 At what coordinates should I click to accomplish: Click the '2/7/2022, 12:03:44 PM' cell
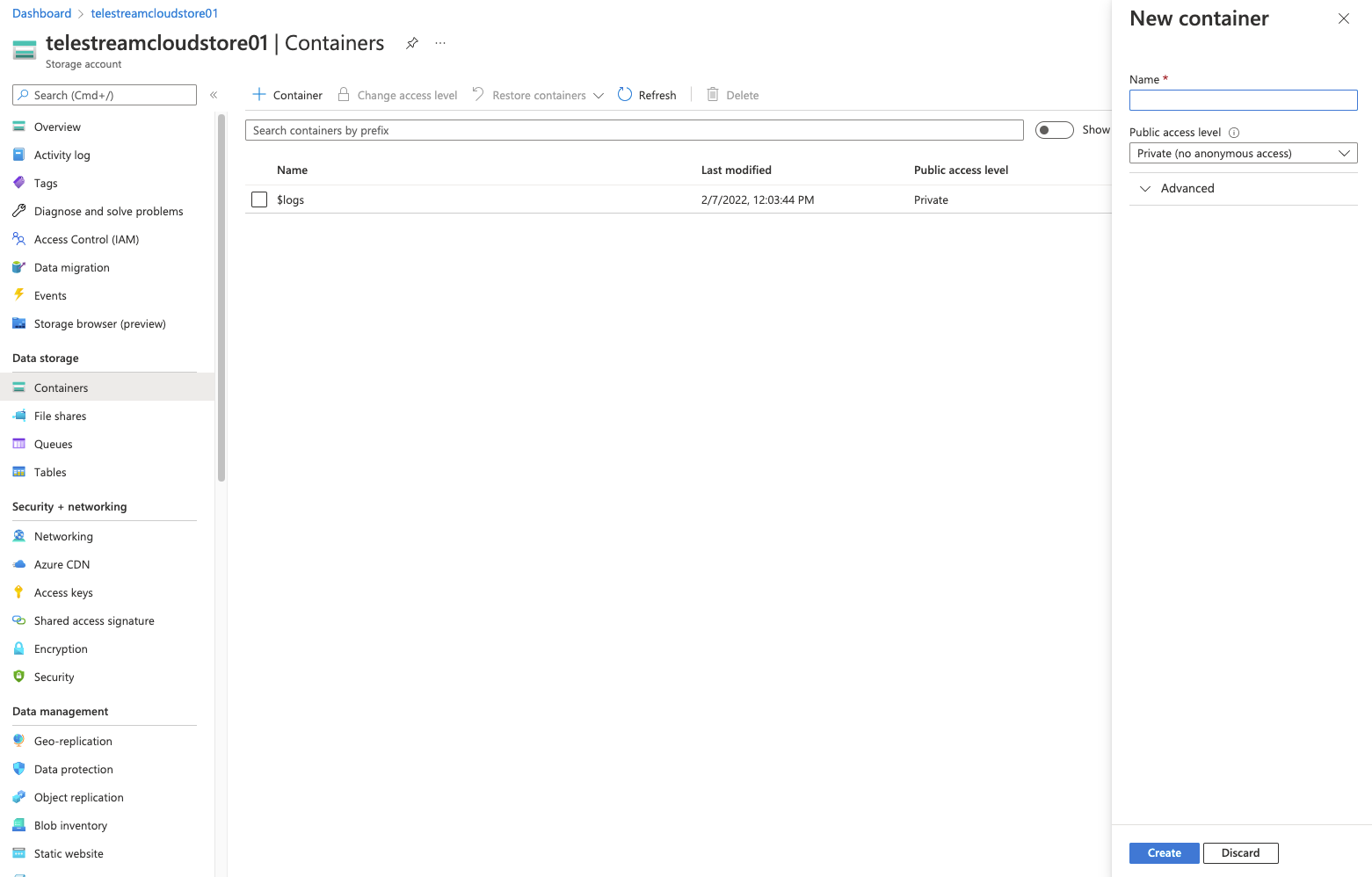click(x=758, y=199)
